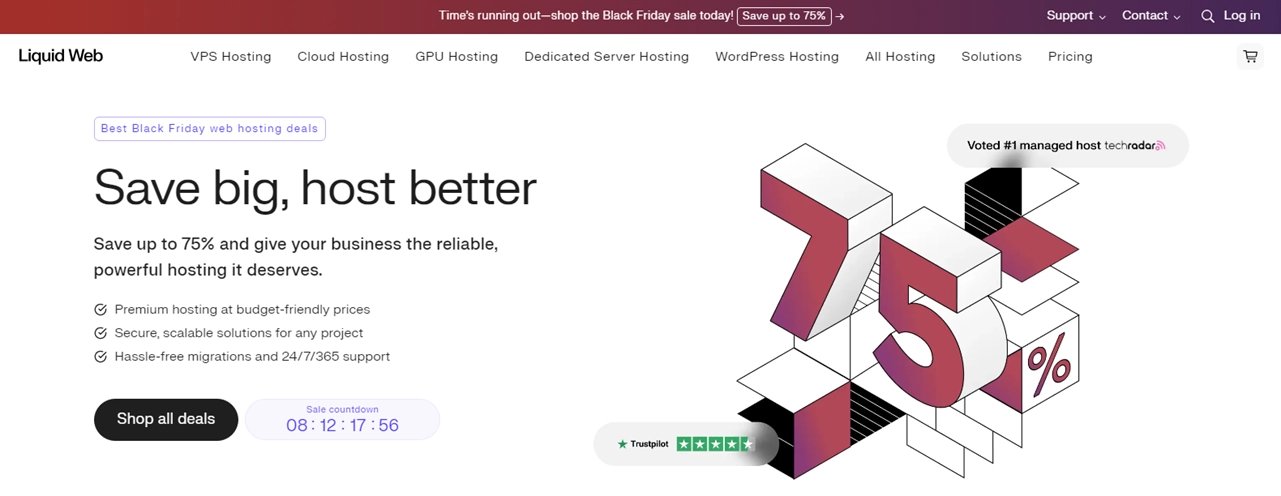Click the checkmark icon beside Premium hosting

100,310
